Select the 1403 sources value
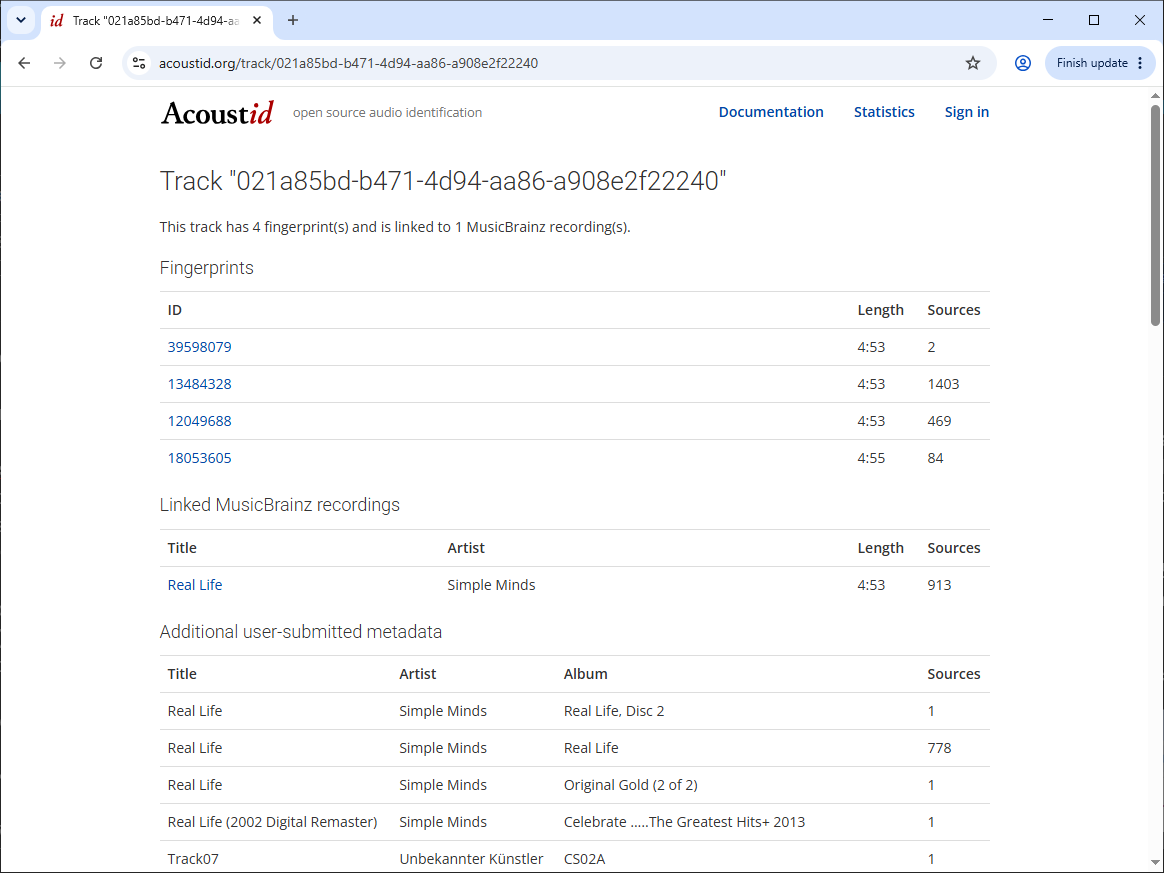The image size is (1164, 873). [943, 384]
